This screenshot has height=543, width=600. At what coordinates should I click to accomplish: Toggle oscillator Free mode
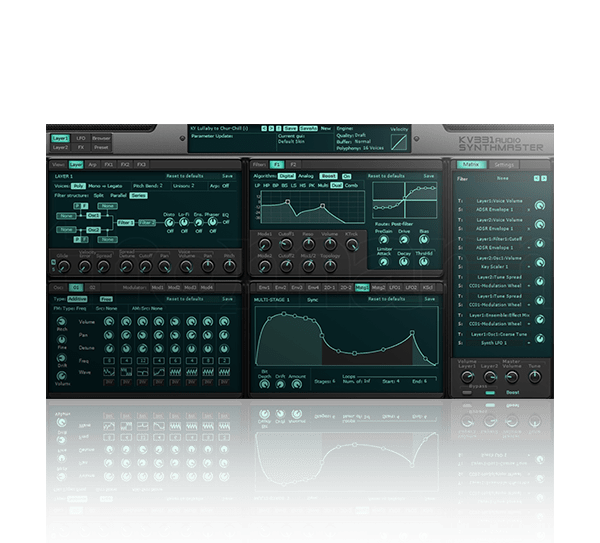(x=106, y=299)
